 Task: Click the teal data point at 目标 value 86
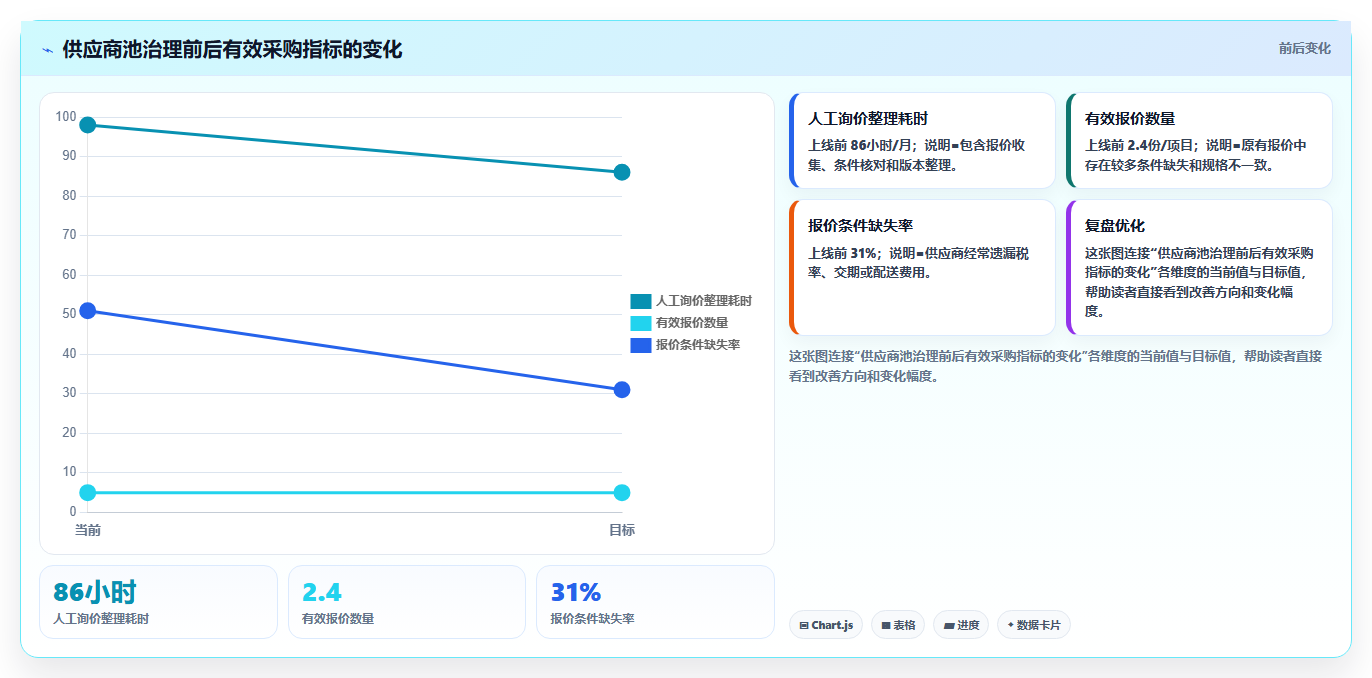pyautogui.click(x=622, y=172)
